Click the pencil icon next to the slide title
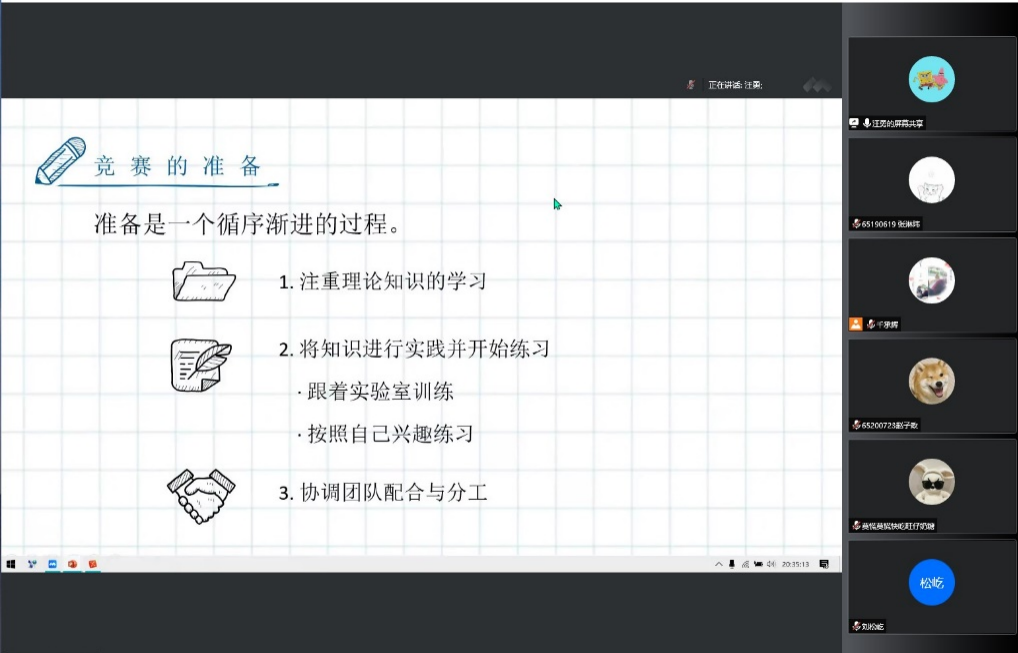The height and width of the screenshot is (653, 1018). [x=60, y=161]
